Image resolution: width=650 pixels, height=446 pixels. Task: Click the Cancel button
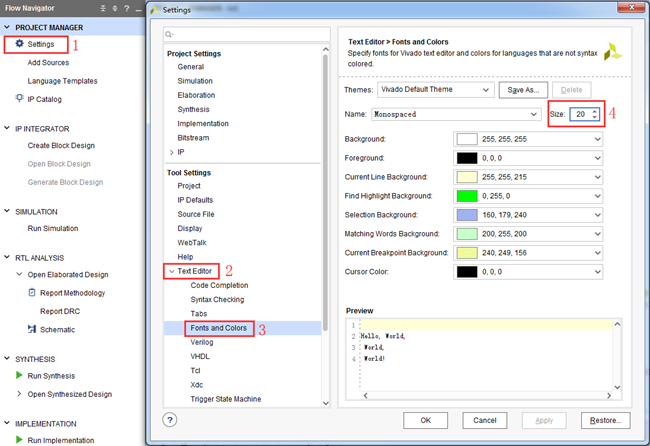point(485,420)
